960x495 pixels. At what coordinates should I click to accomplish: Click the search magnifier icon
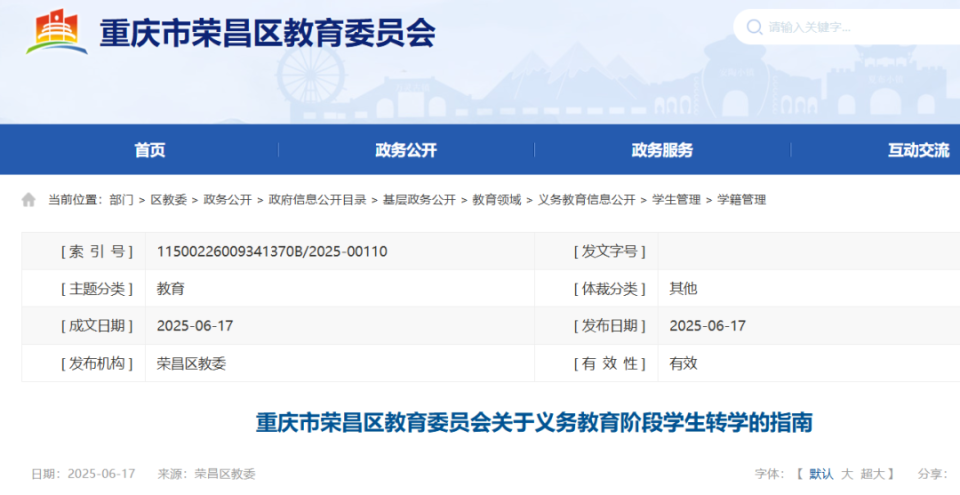click(x=754, y=27)
